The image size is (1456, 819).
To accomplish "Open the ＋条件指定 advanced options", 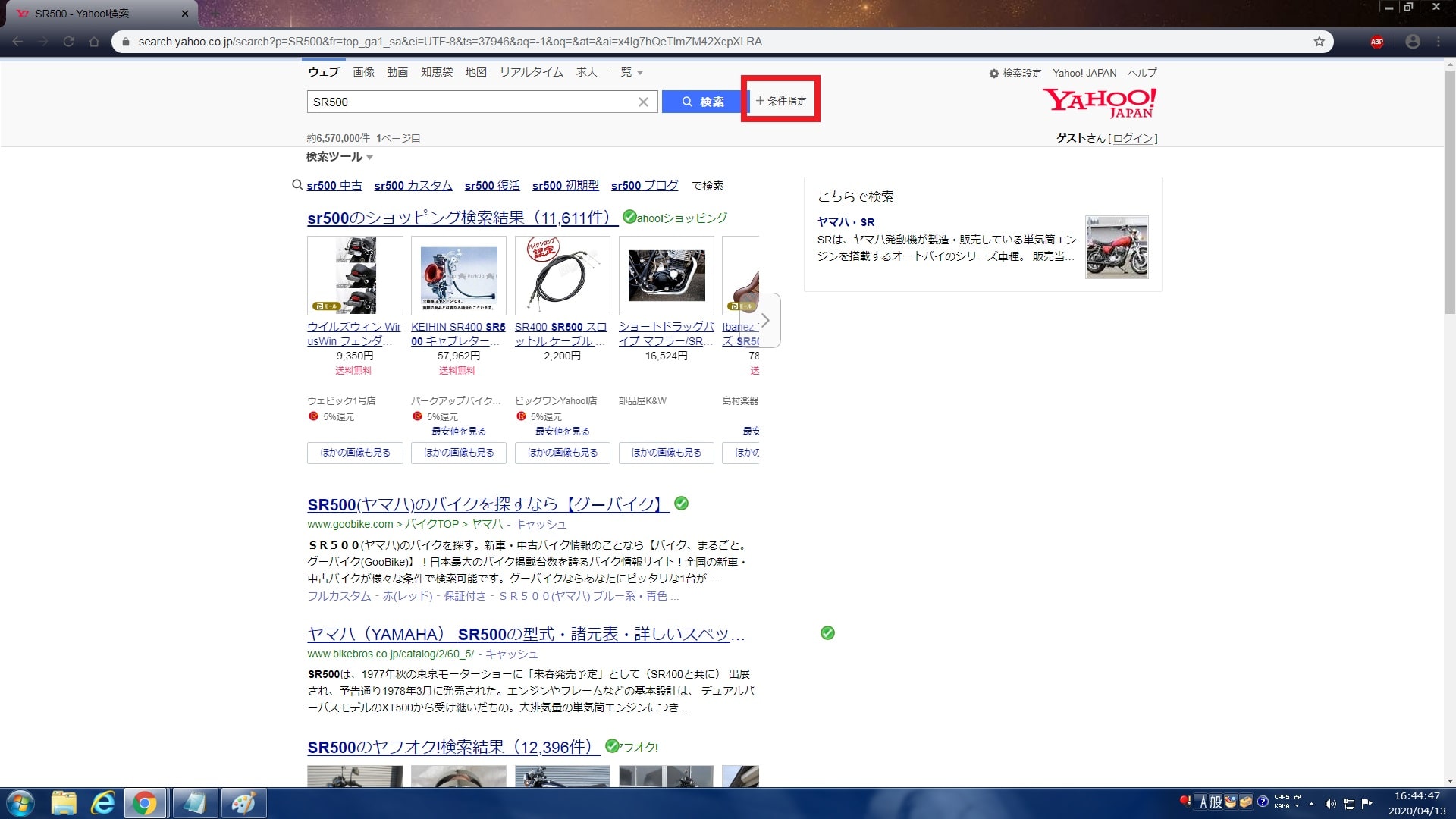I will tap(781, 101).
